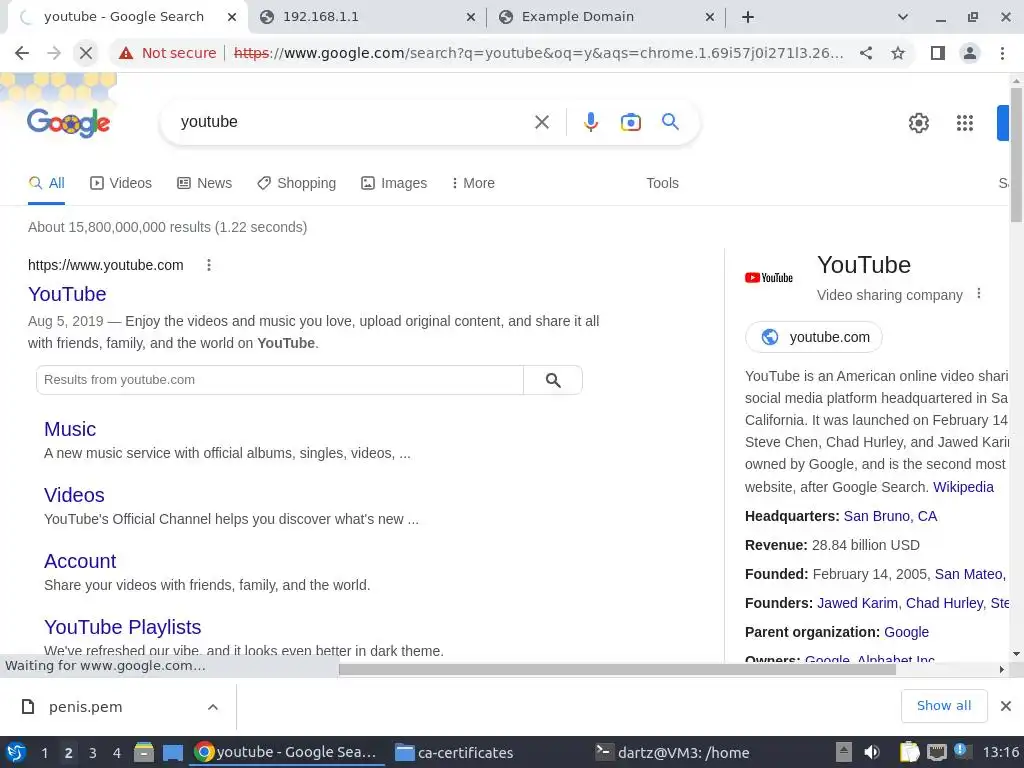Open Jawed Karim founder link
The width and height of the screenshot is (1024, 768).
pos(857,603)
